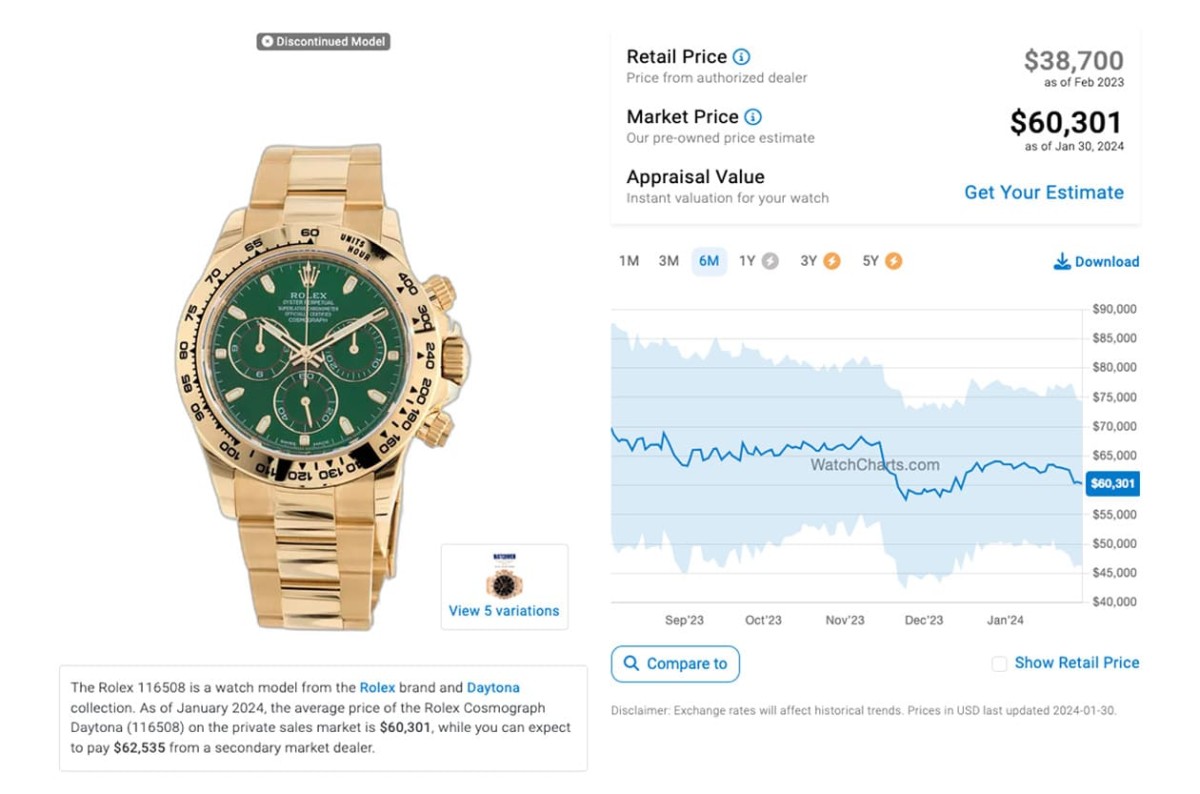The image size is (1200, 794).
Task: Click the magnifier icon in Compare to
Action: [x=631, y=664]
